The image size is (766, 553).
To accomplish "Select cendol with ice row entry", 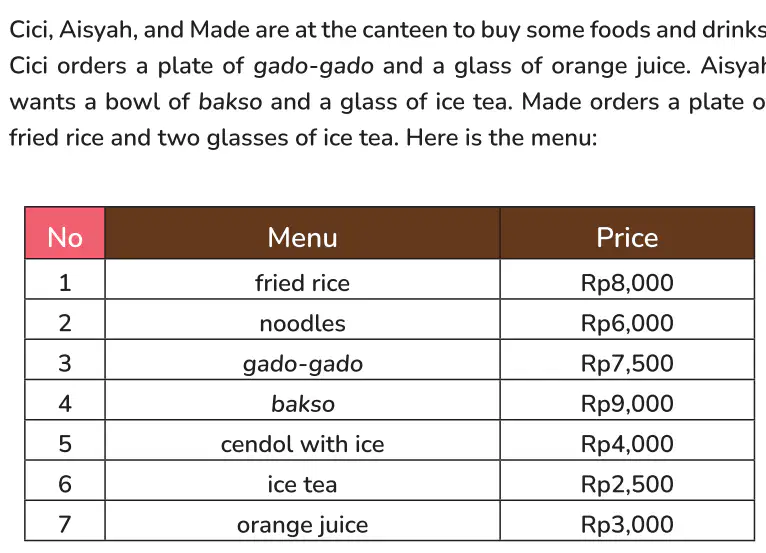I will pyautogui.click(x=302, y=441).
